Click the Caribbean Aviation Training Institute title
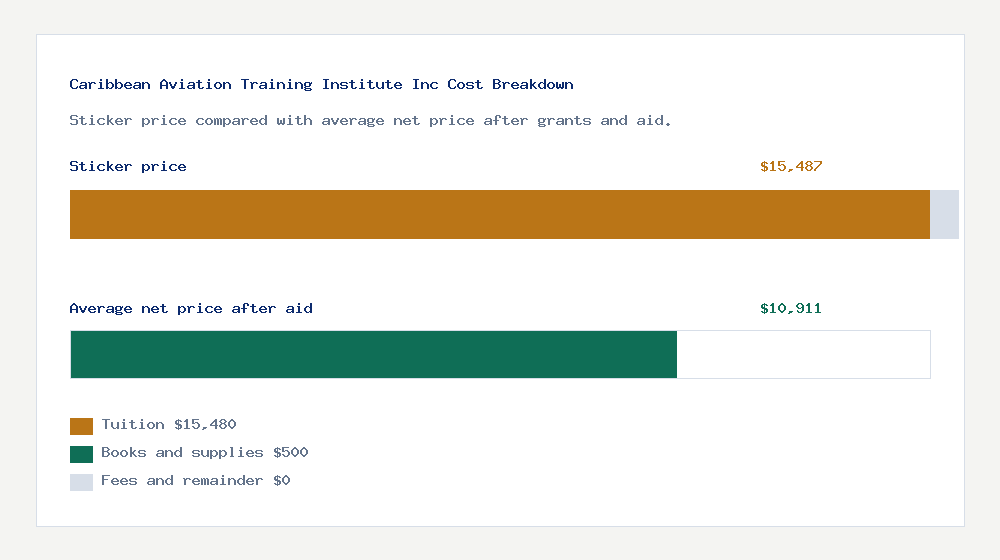Viewport: 1000px width, 560px height. (x=321, y=84)
